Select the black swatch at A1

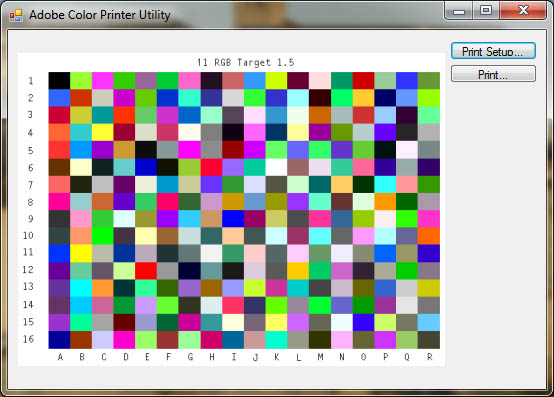coord(59,81)
